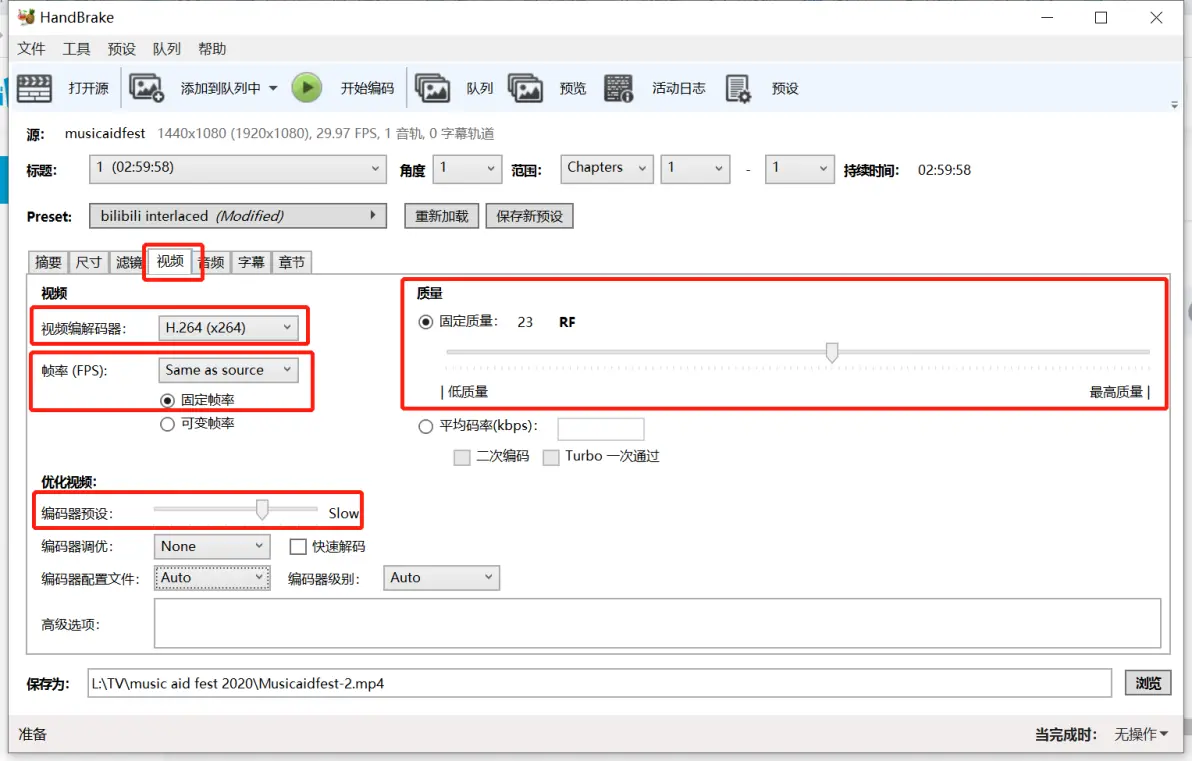Open the 工具 menu
The width and height of the screenshot is (1192, 761).
tap(76, 49)
